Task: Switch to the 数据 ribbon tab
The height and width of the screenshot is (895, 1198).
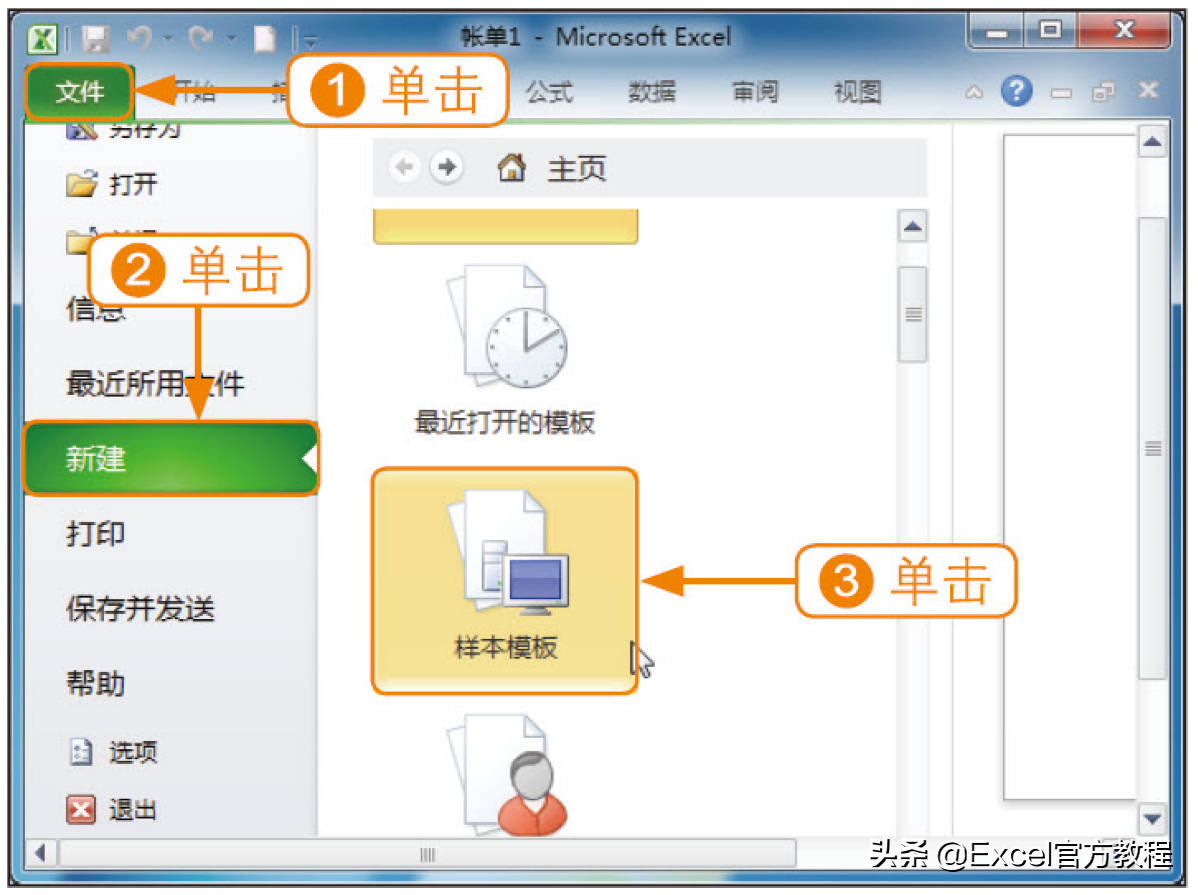Action: 652,92
